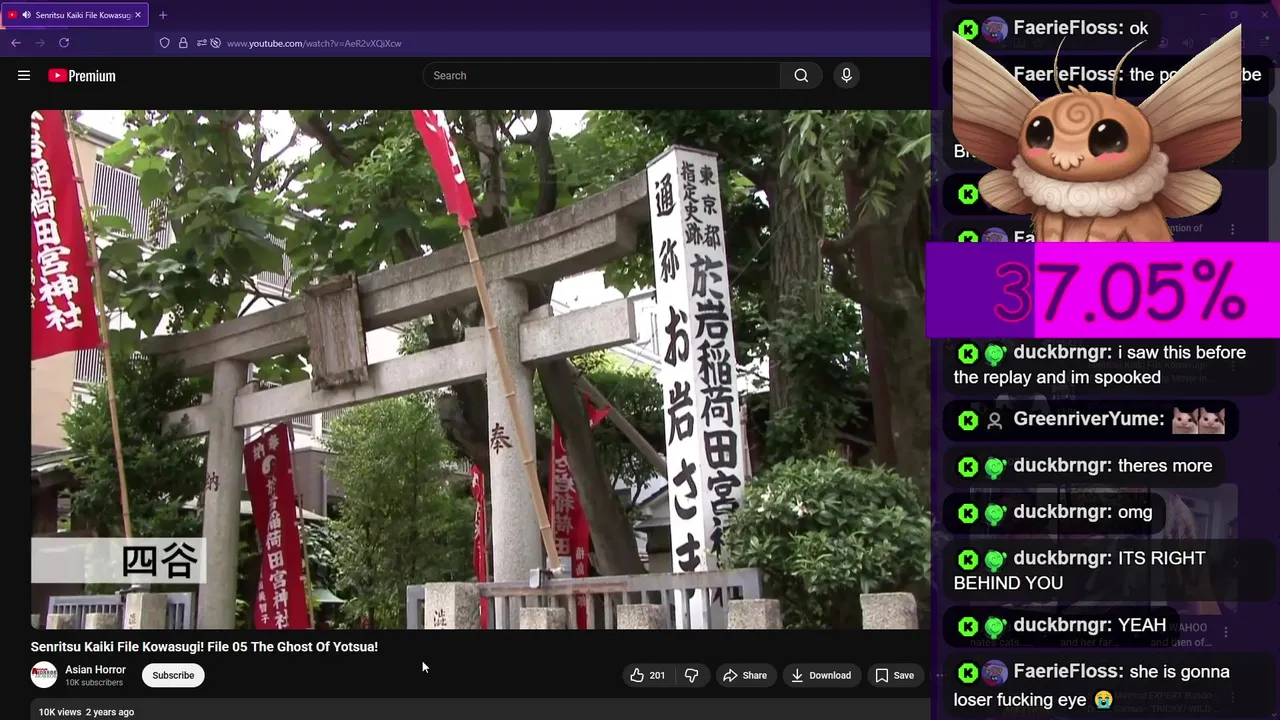Viewport: 1280px width, 720px height.
Task: Like the video showing 201 likes
Action: coord(647,675)
